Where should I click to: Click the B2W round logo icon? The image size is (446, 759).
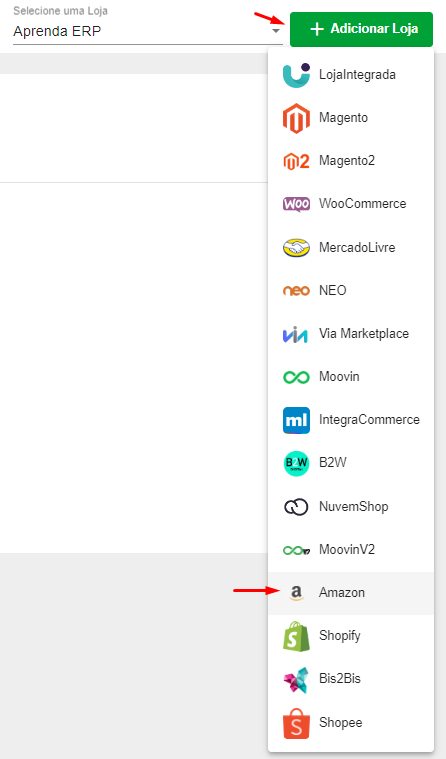[x=296, y=463]
